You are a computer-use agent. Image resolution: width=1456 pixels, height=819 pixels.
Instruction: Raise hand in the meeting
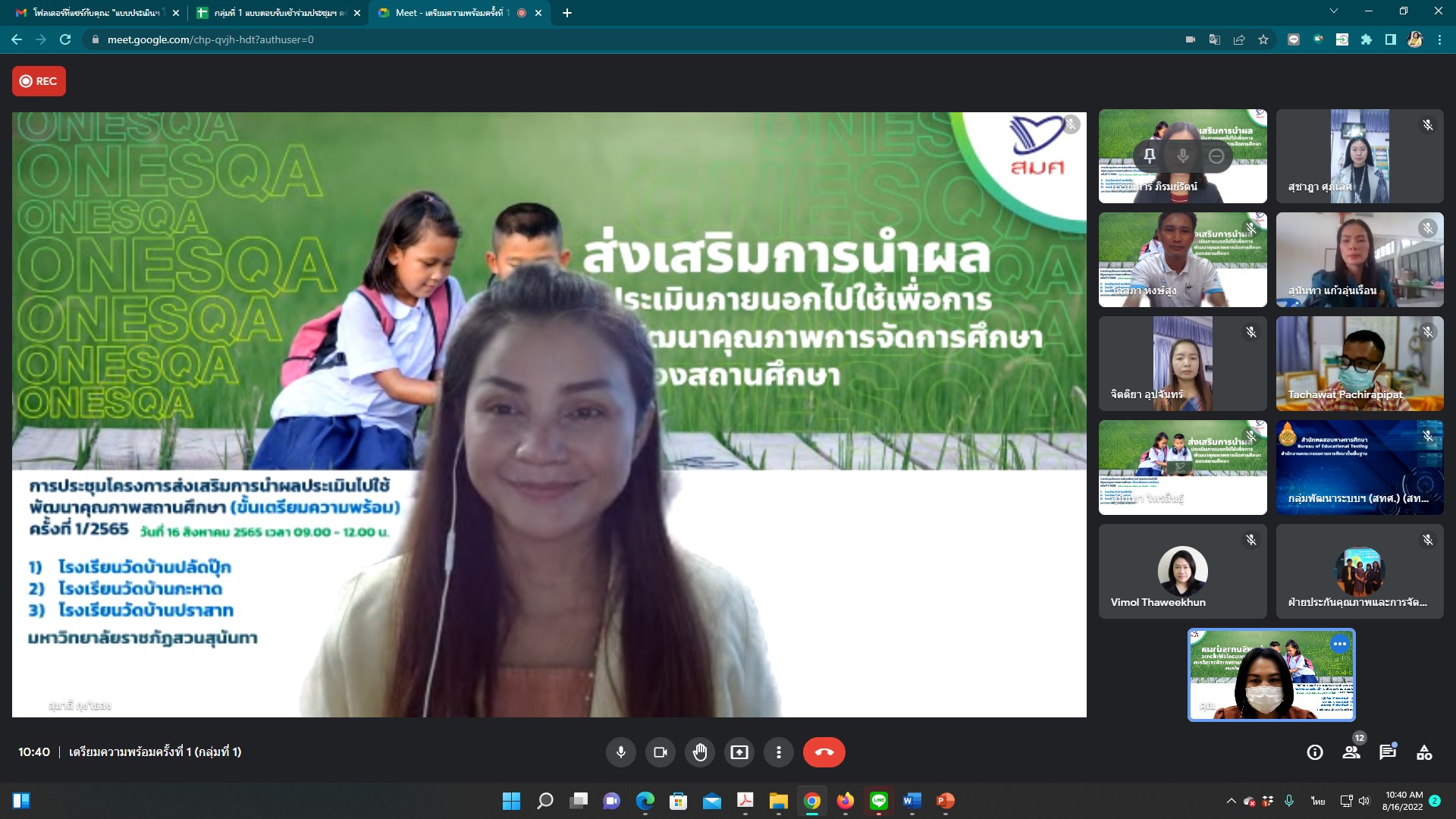(699, 752)
